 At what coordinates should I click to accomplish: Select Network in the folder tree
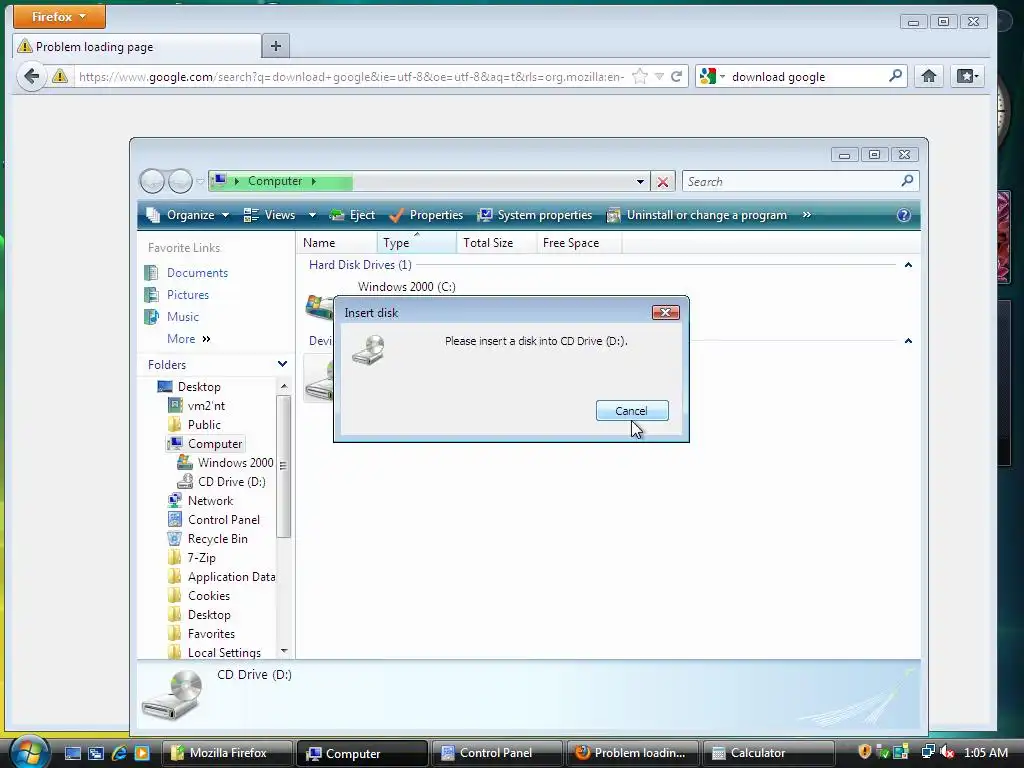point(200,501)
